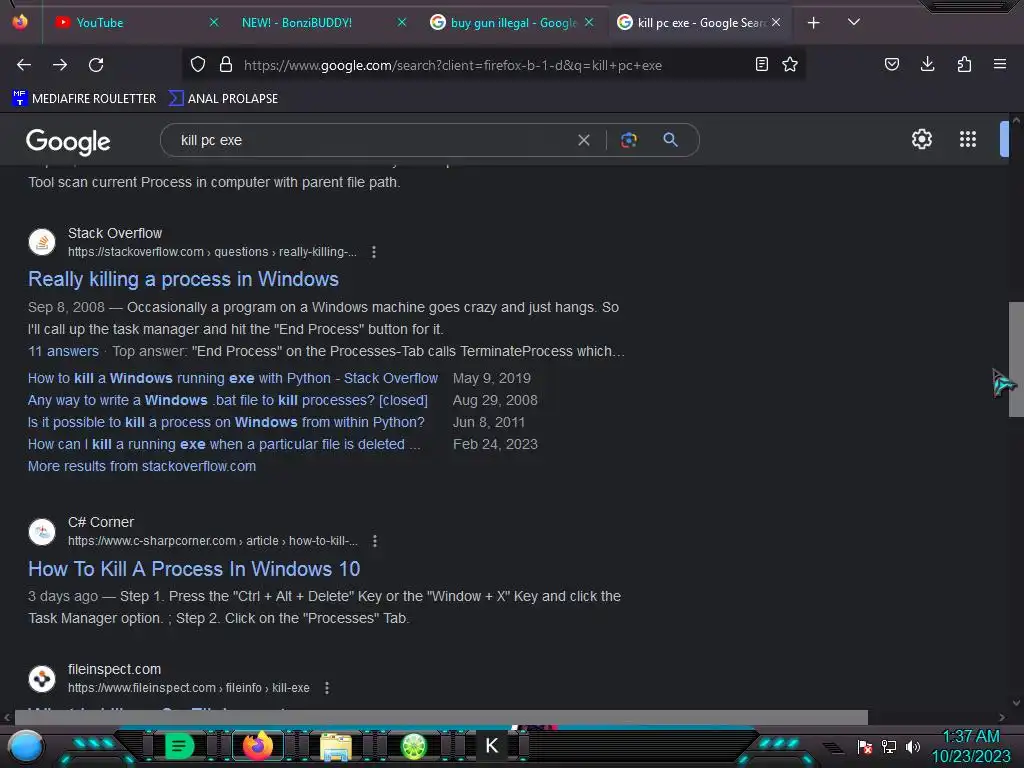Click the horizontal scrollbar at page bottom
Image resolution: width=1024 pixels, height=768 pixels.
441,717
